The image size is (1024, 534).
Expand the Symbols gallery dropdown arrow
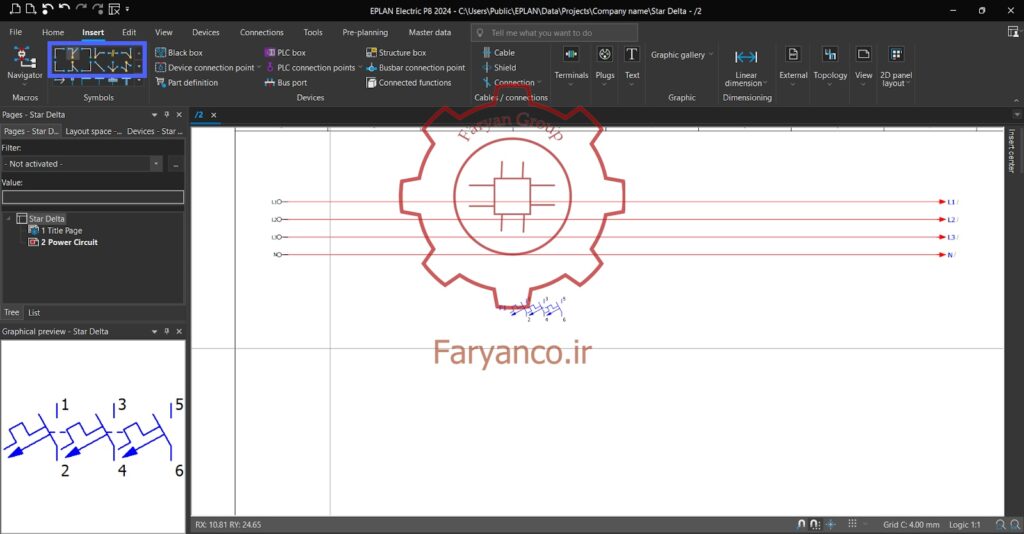[x=139, y=82]
